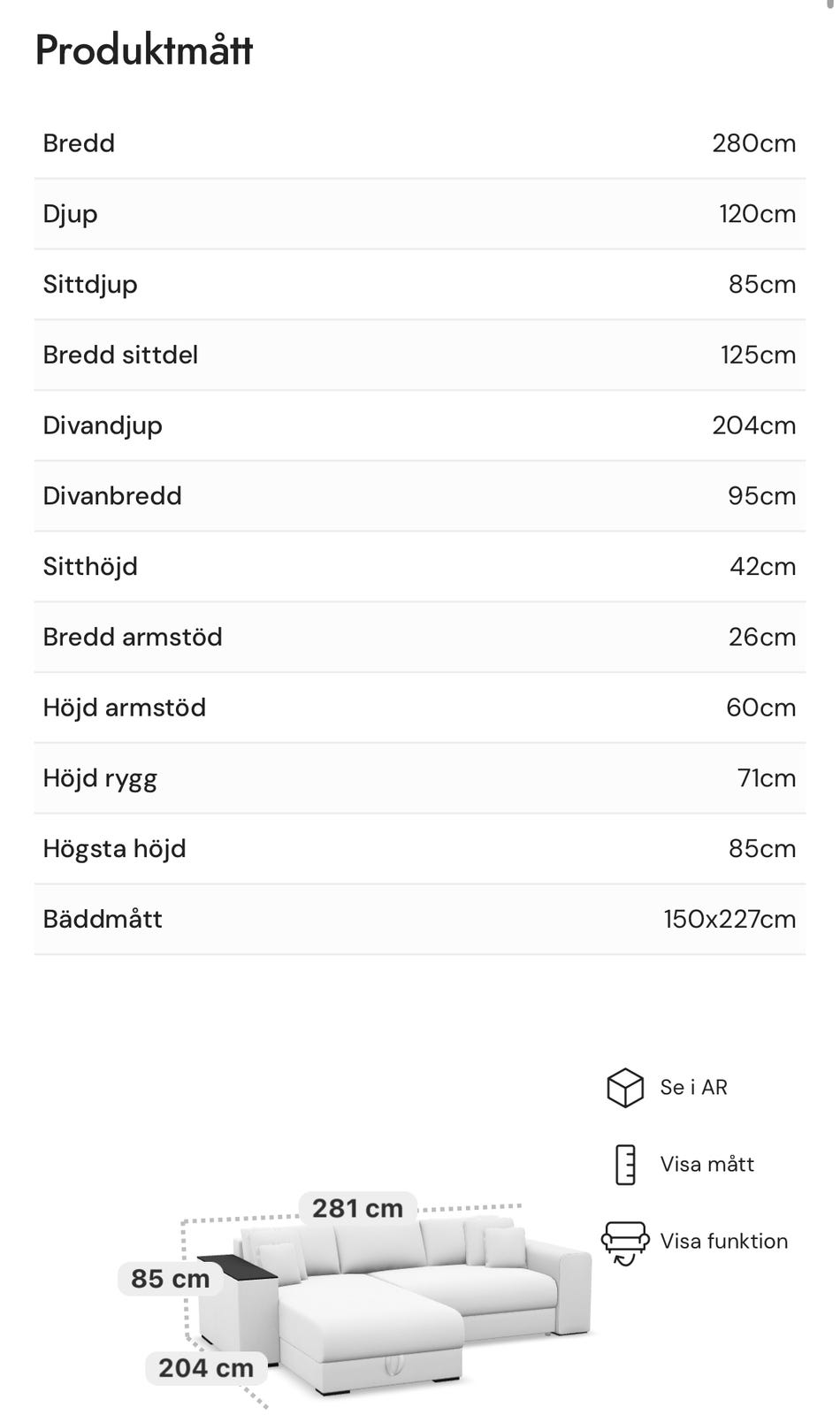Click the ruler icon for Visa mått
Viewport: 840px width, 1415px height.
pyautogui.click(x=625, y=1164)
